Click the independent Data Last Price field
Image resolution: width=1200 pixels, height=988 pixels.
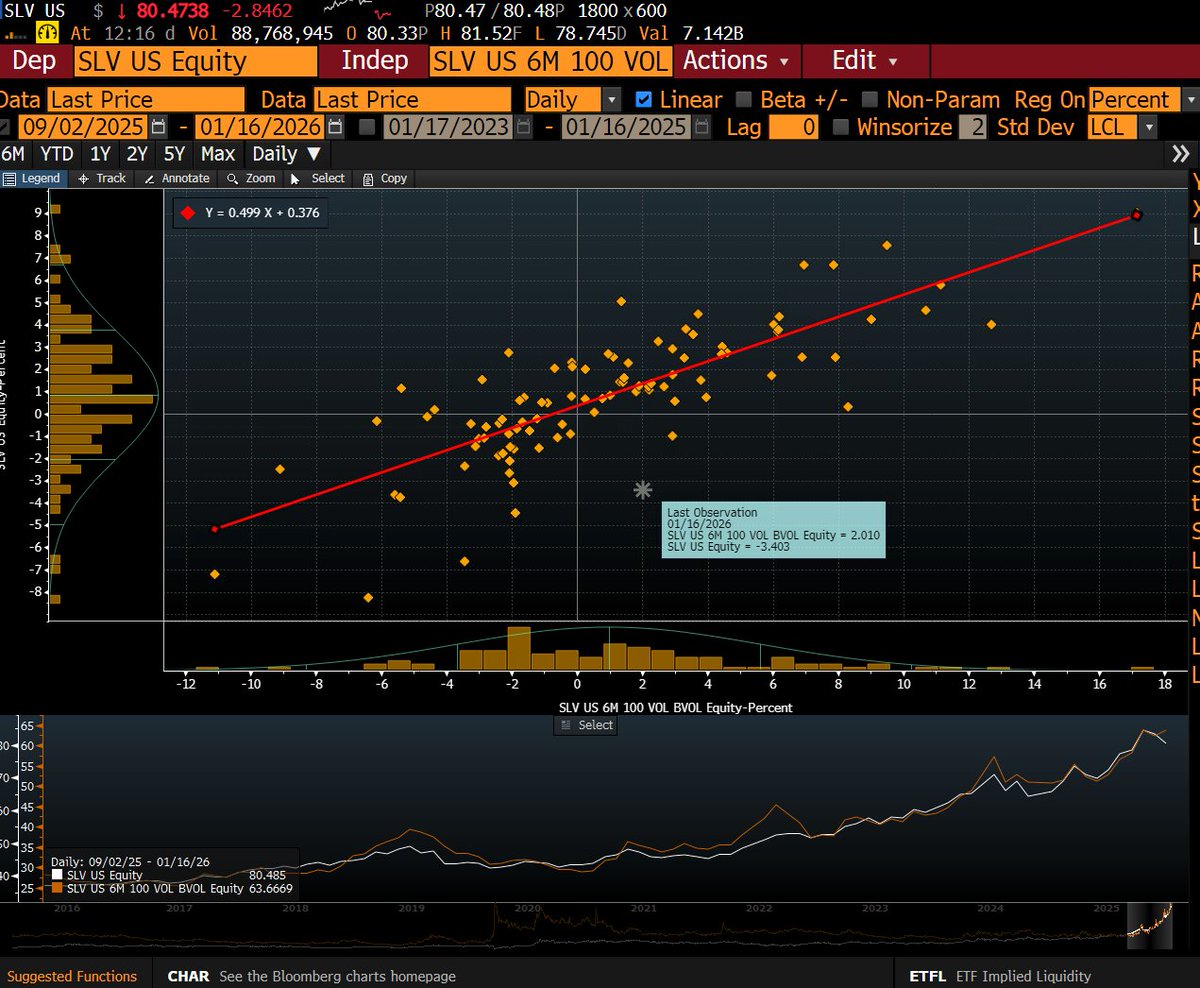coord(412,99)
